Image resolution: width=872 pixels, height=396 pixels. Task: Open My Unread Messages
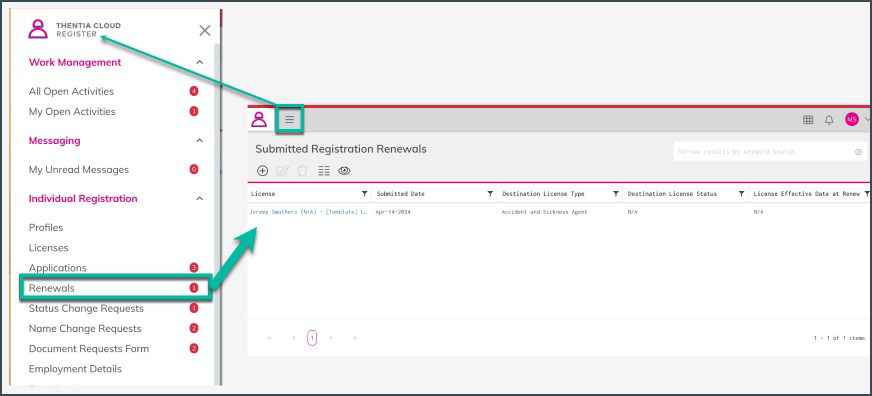point(79,170)
